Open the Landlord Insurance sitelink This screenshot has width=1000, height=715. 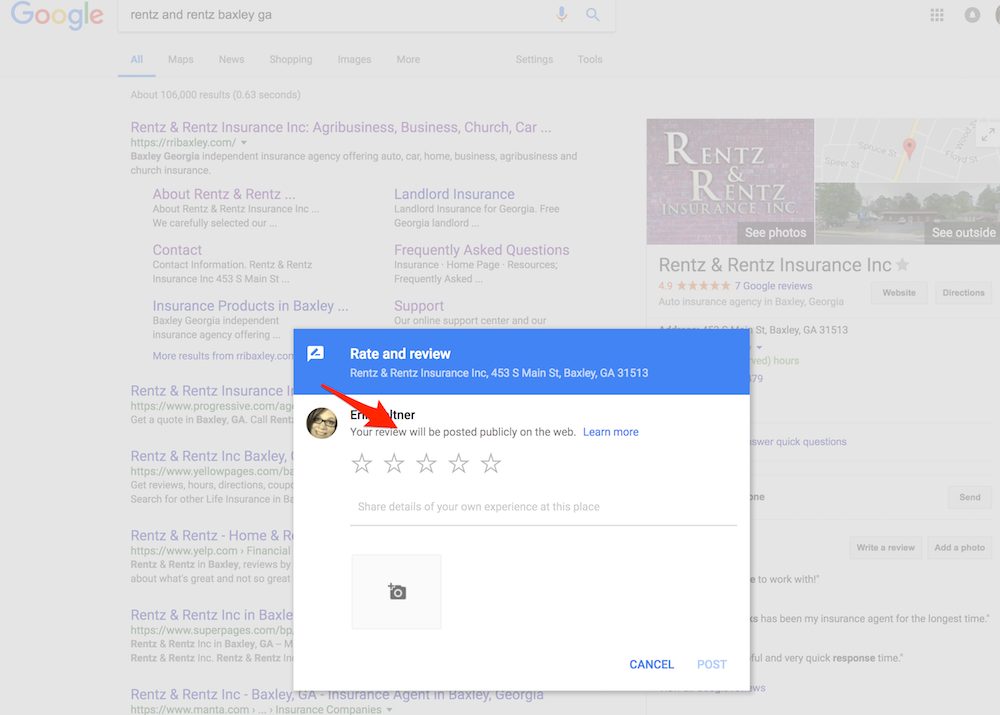[x=454, y=195]
